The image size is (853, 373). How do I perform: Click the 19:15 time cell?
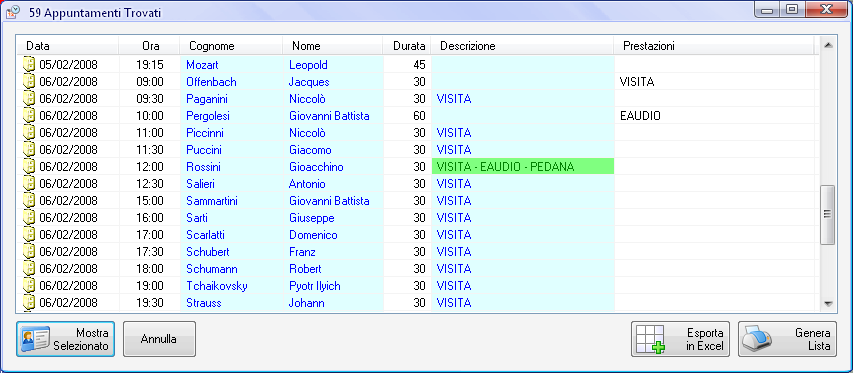[x=150, y=65]
